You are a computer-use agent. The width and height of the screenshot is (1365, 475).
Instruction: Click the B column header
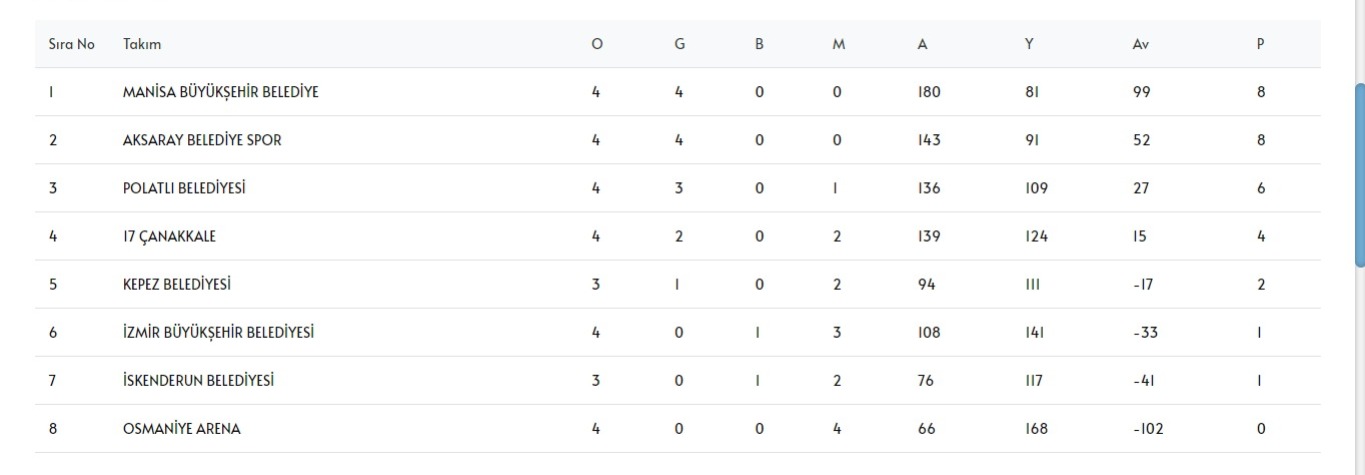point(759,45)
